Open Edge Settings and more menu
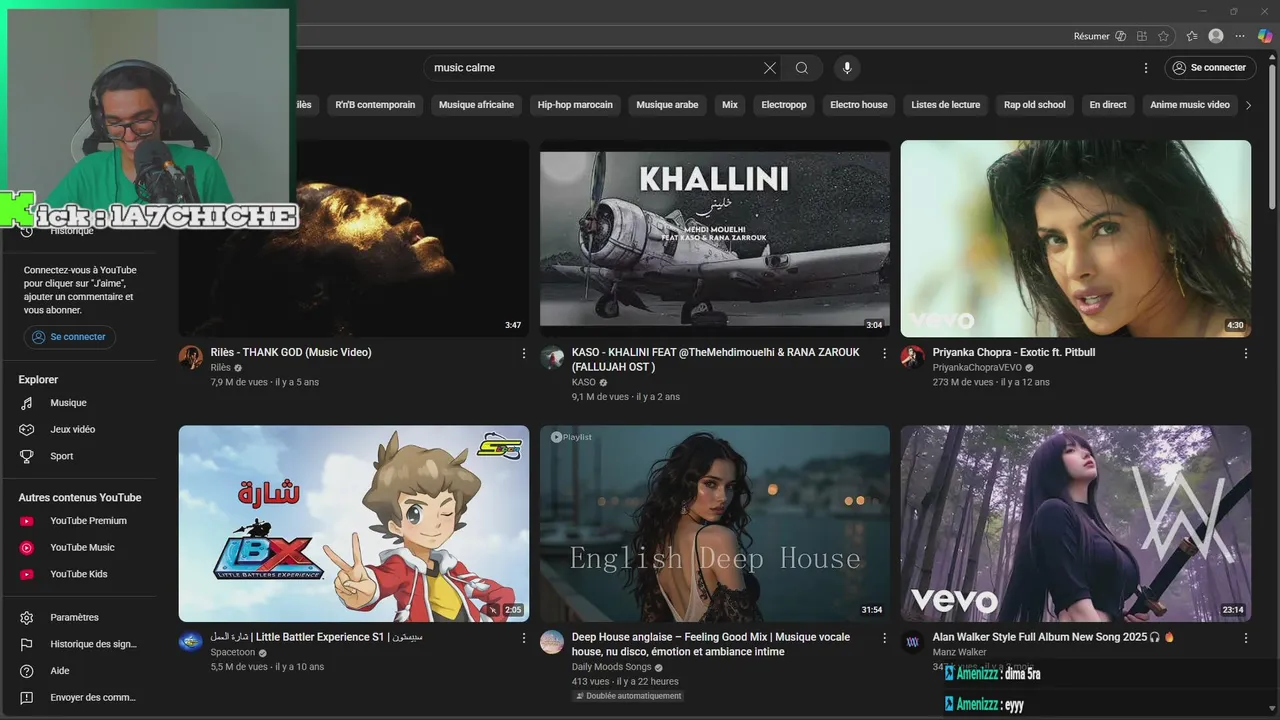 [x=1241, y=36]
